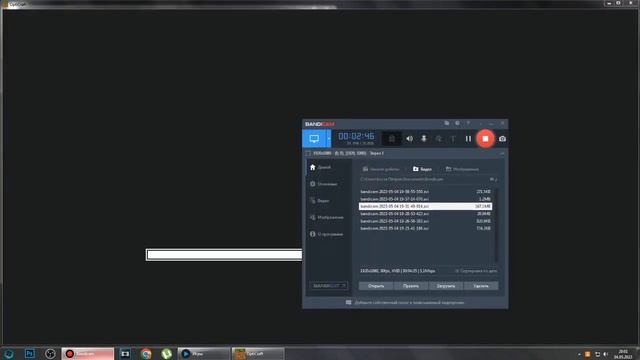
Task: Click the folder path options icon
Action: (493, 179)
